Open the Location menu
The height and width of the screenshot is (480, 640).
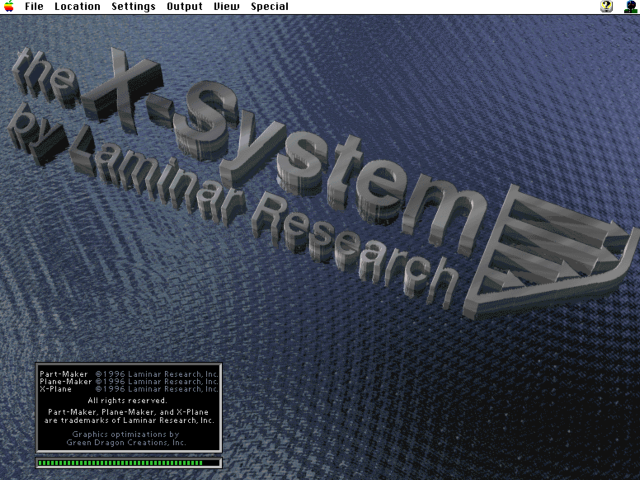coord(77,7)
